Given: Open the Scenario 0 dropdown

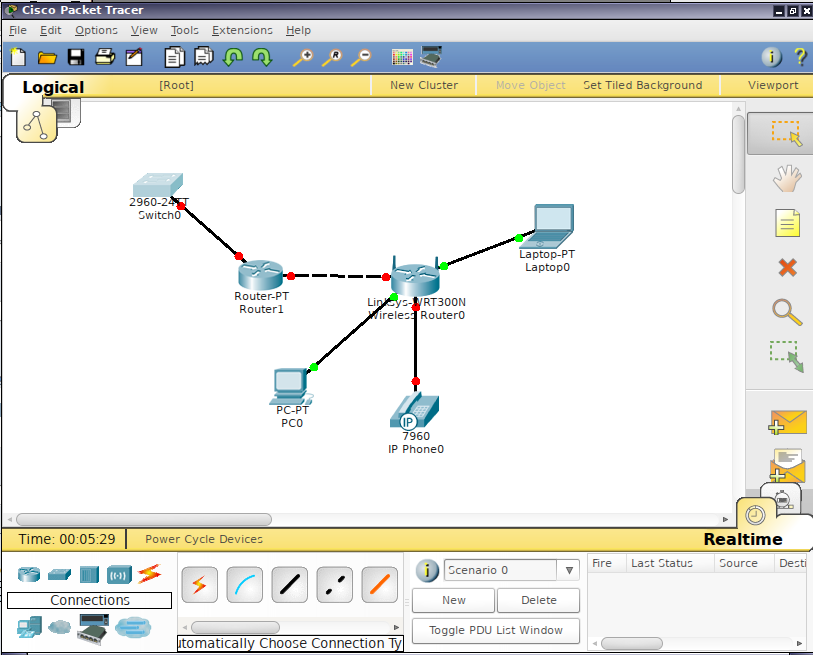Looking at the screenshot, I should (569, 570).
